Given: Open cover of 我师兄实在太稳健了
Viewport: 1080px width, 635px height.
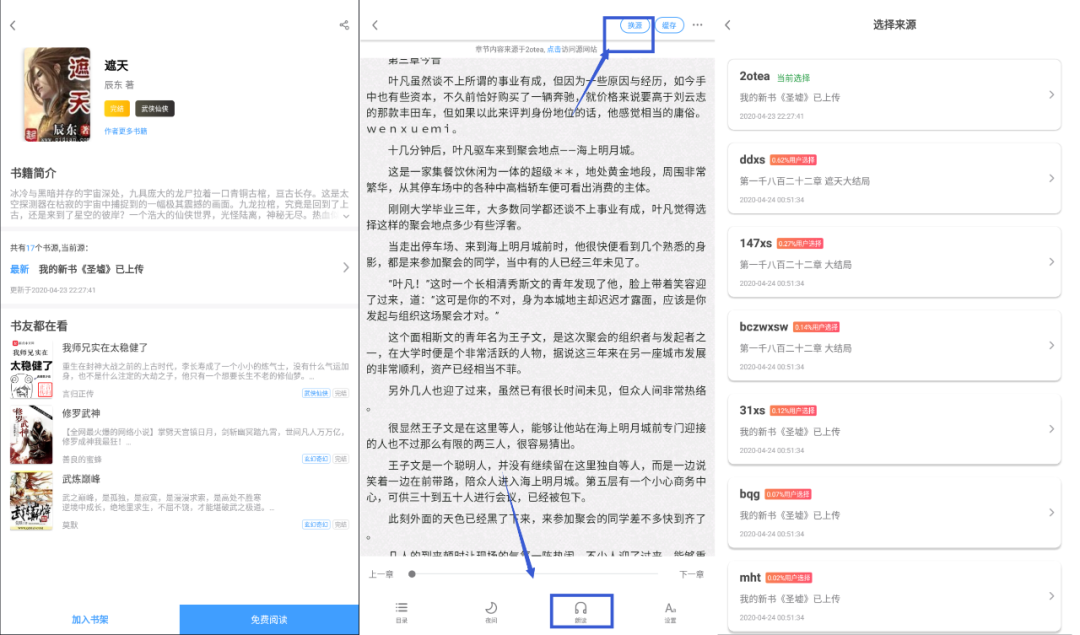Looking at the screenshot, I should [31, 368].
